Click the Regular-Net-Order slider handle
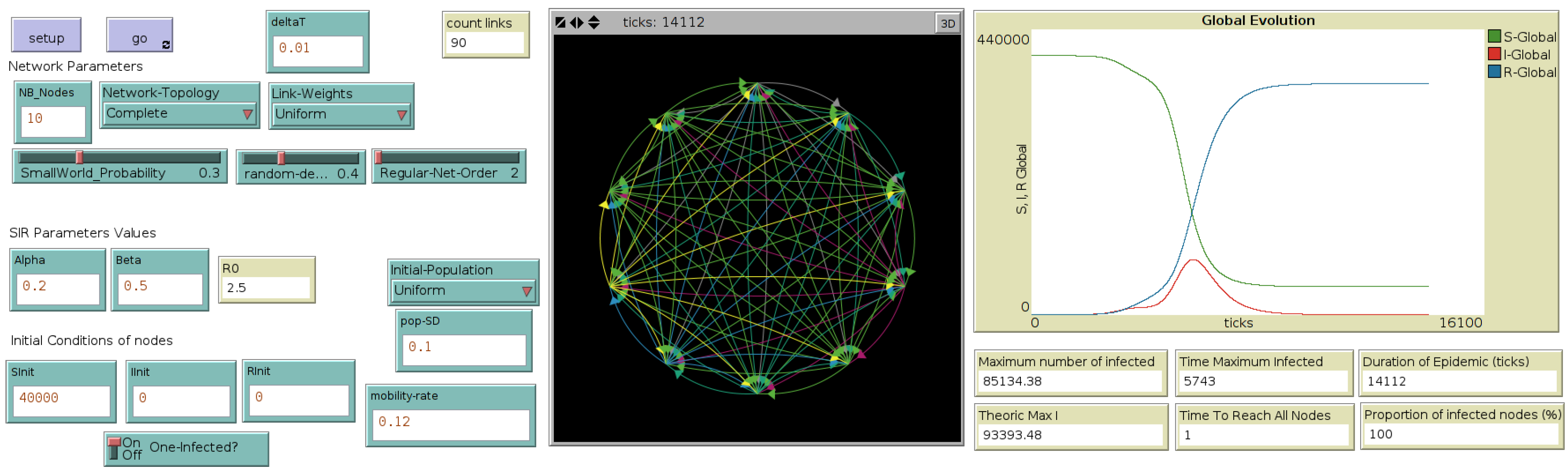This screenshot has height=474, width=1568. click(x=378, y=158)
